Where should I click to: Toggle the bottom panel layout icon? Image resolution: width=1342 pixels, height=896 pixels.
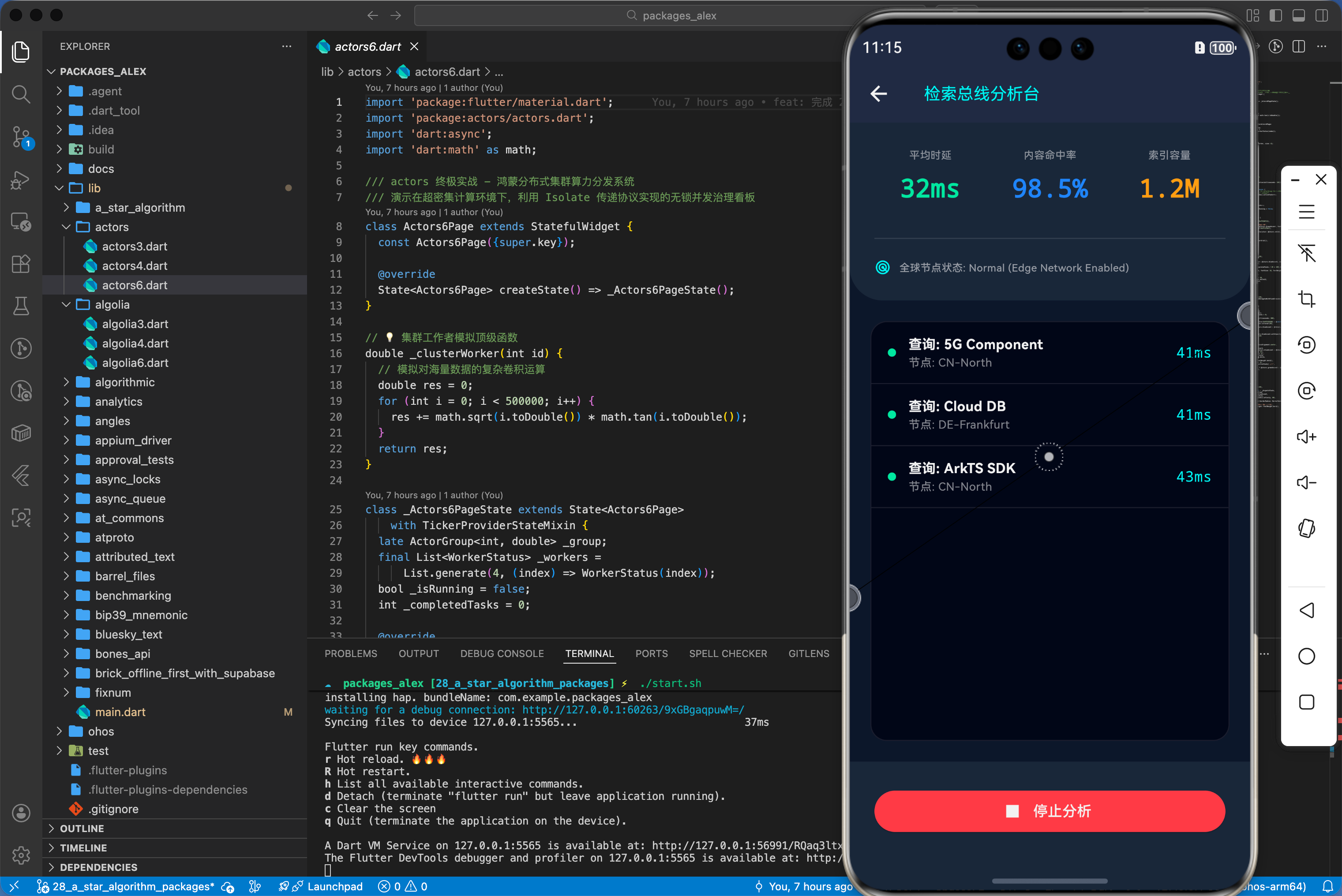click(1298, 15)
